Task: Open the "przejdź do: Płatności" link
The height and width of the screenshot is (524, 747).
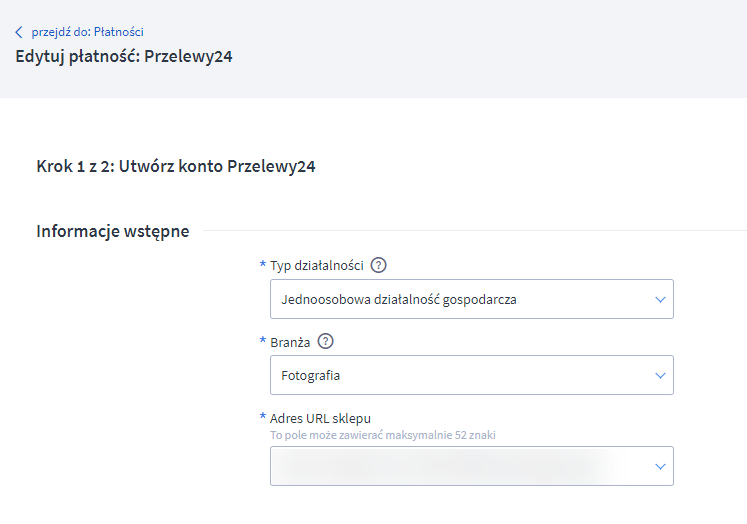Action: 87,32
